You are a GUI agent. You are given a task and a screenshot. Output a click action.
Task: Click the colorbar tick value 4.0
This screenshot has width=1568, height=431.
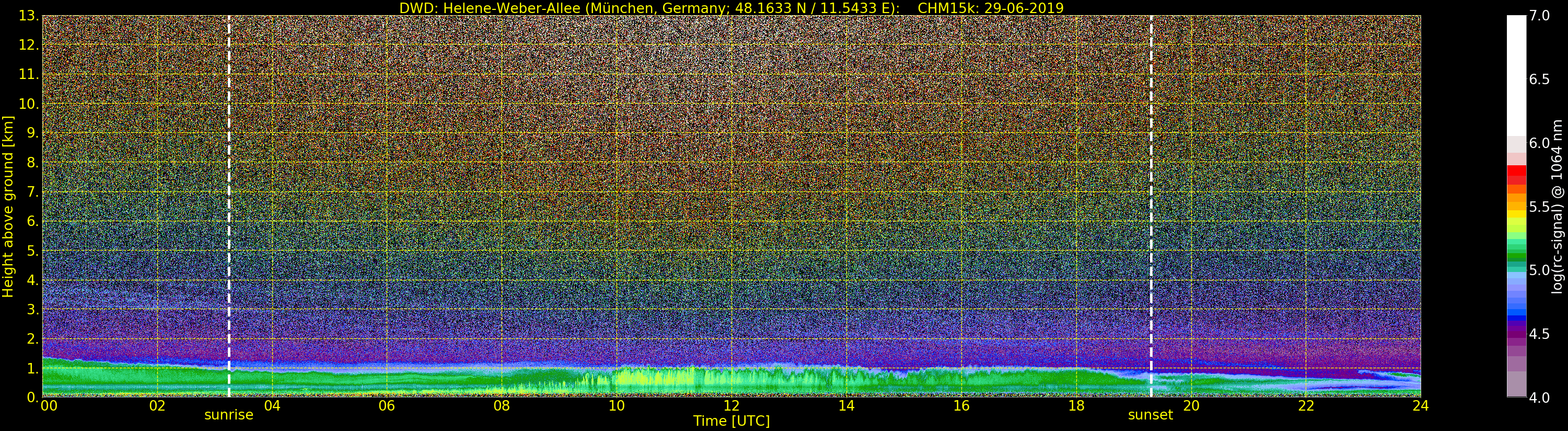point(1539,398)
